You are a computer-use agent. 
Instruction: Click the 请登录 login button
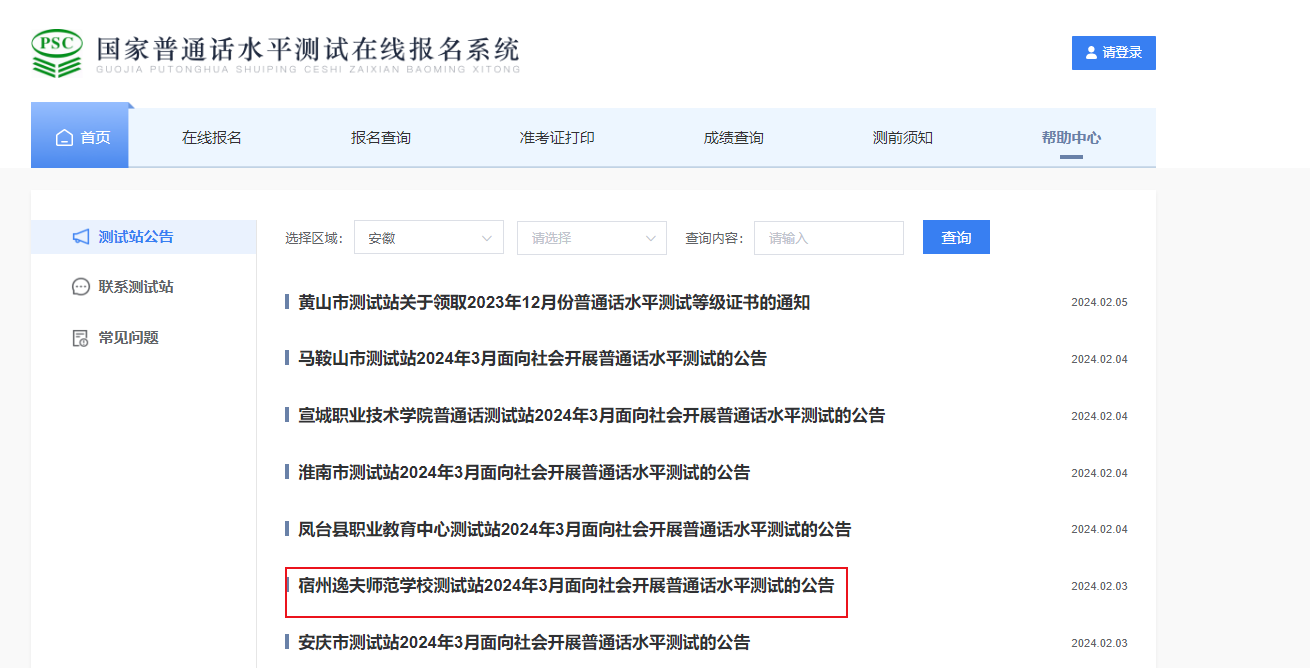(x=1114, y=53)
